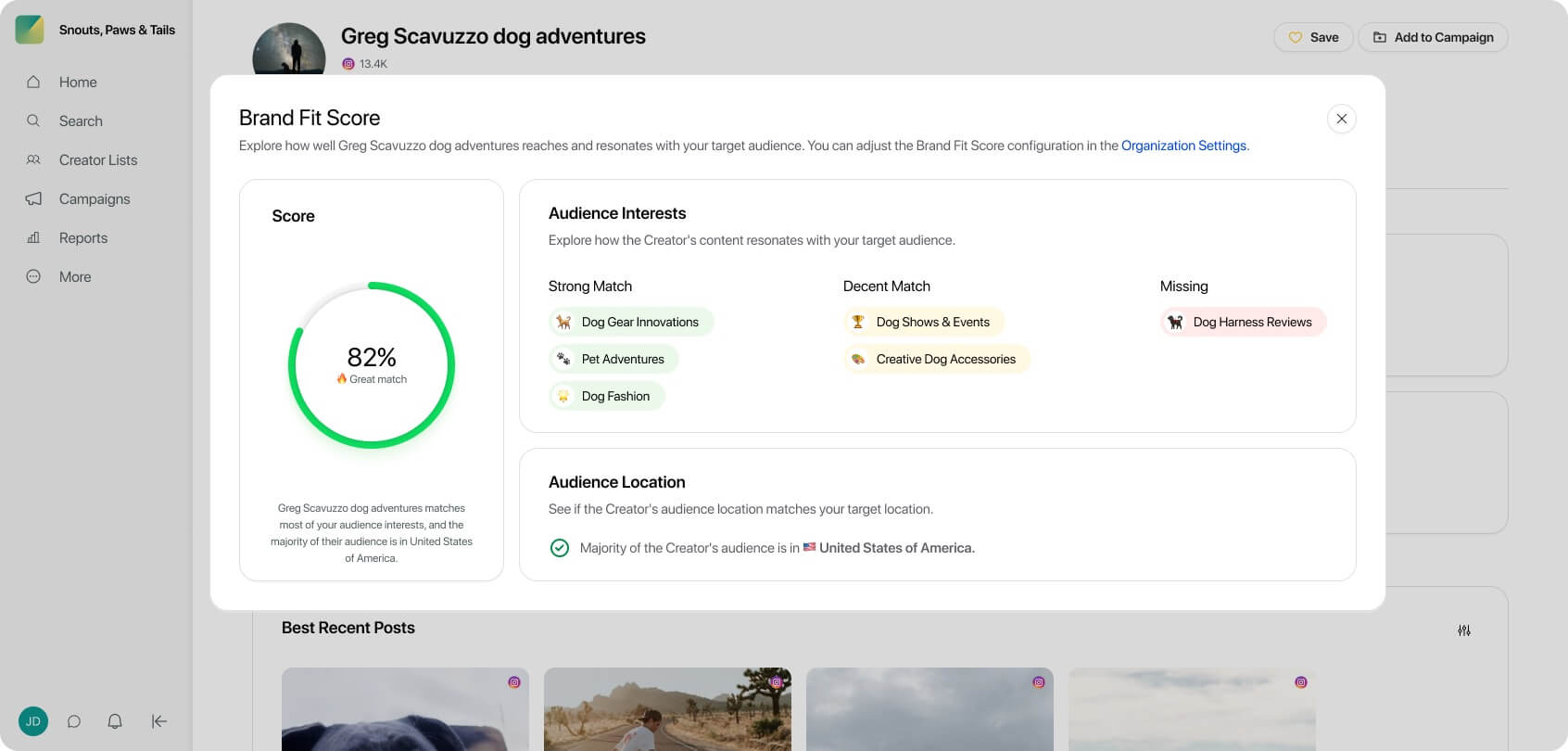1568x751 pixels.
Task: Select the Dog Shows & Events tag
Action: [924, 322]
